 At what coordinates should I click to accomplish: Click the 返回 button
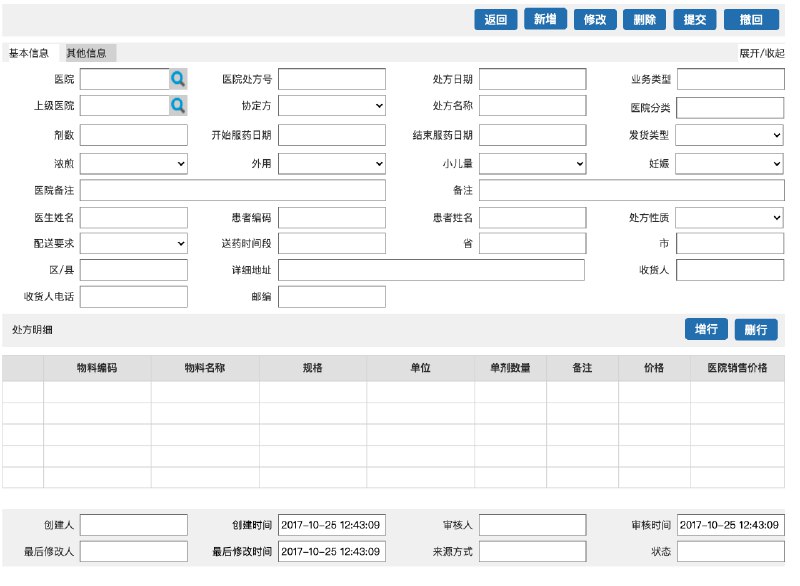495,20
